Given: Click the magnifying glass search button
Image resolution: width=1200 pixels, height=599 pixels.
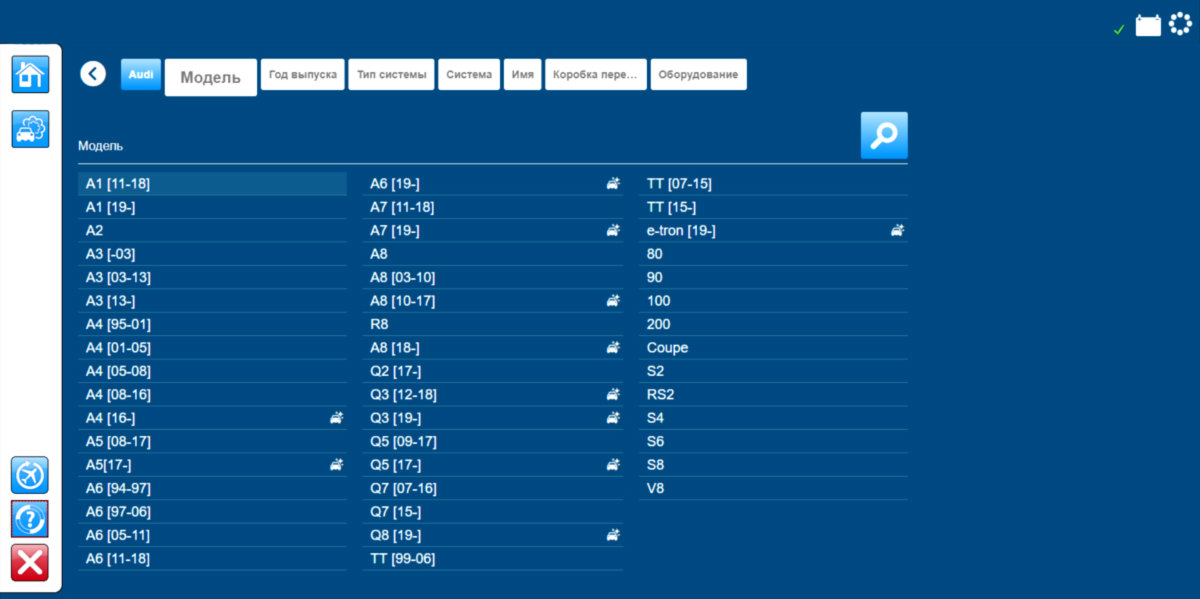Looking at the screenshot, I should (884, 135).
